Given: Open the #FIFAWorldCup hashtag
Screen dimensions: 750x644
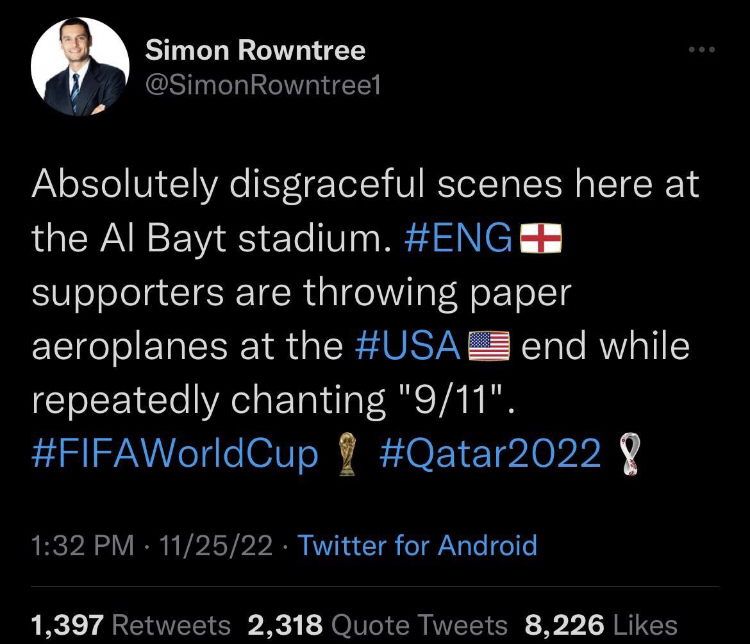Looking at the screenshot, I should (x=175, y=454).
